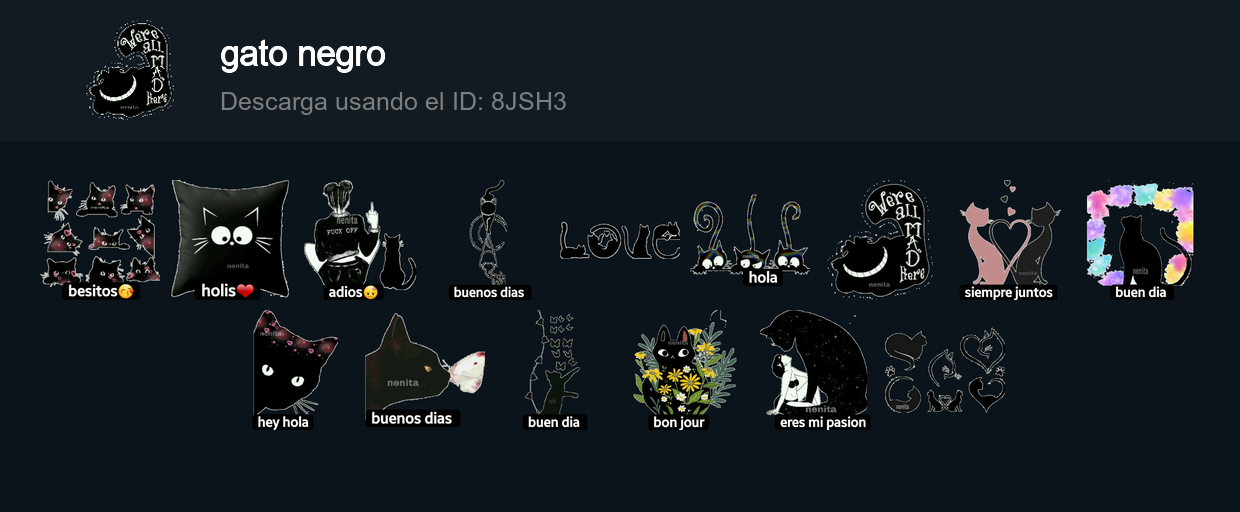The height and width of the screenshot is (512, 1240).
Task: Open the first "buenos dias" hanging cat sticker
Action: 489,240
